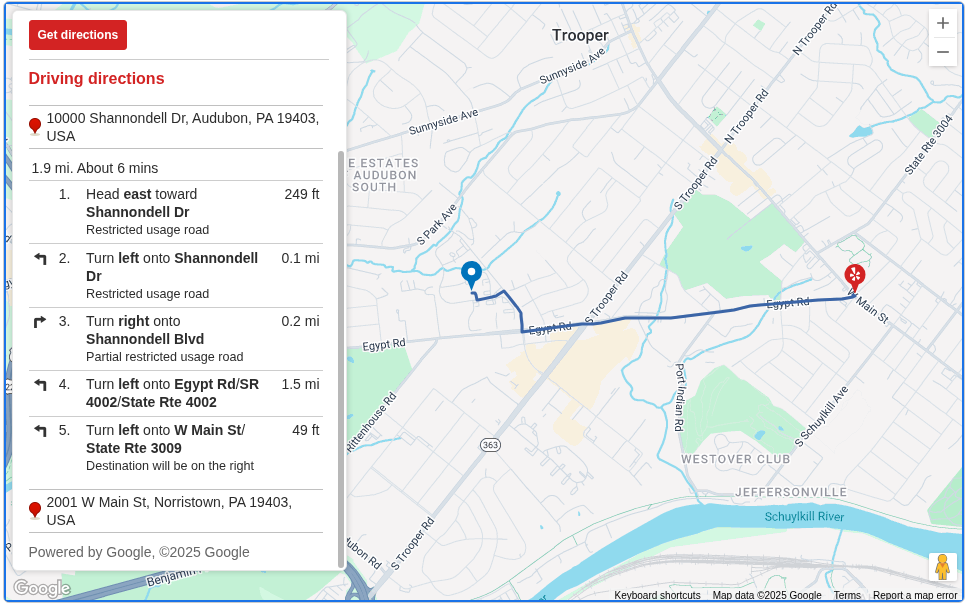Screen dimensions: 966x606
Task: Click the left-turn arrow for step 2
Action: [40, 257]
